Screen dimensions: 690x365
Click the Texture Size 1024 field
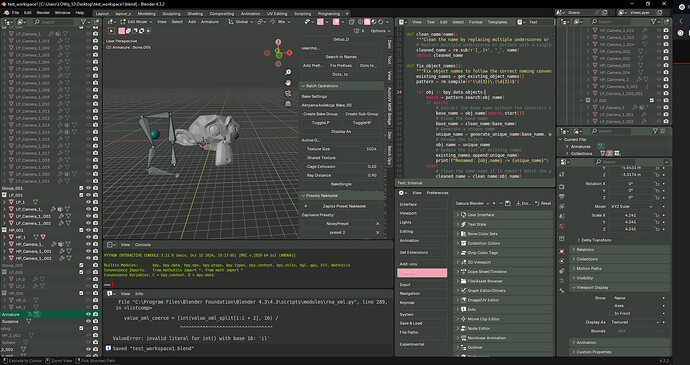coord(341,149)
